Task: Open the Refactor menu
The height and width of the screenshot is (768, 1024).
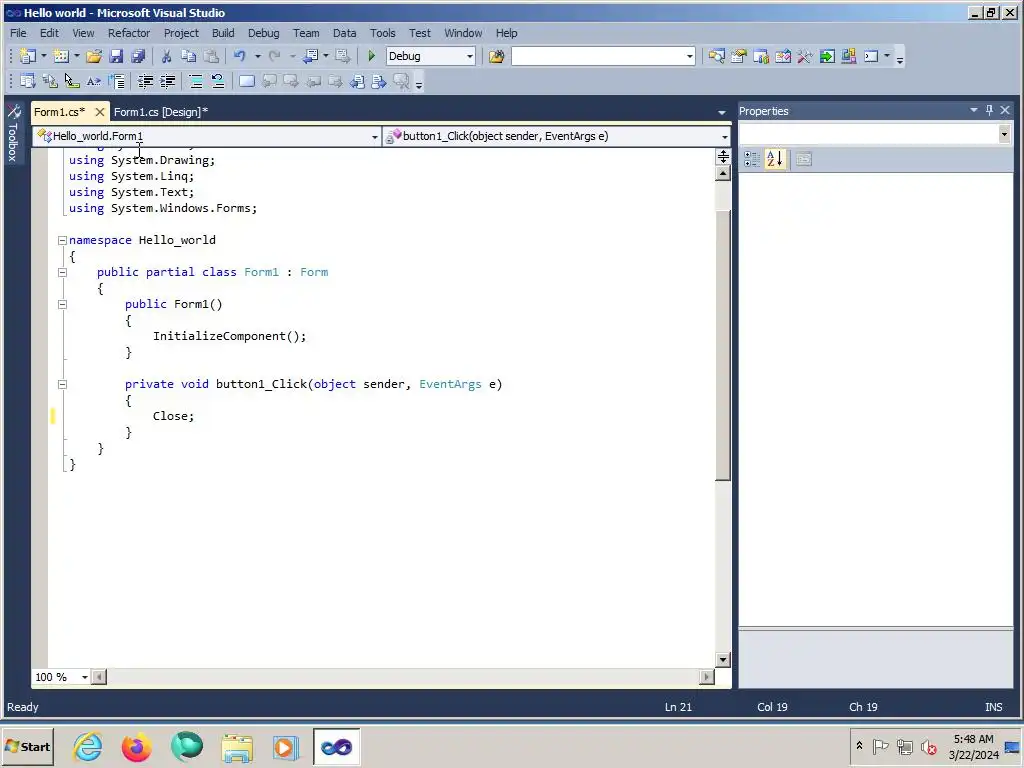Action: tap(129, 33)
